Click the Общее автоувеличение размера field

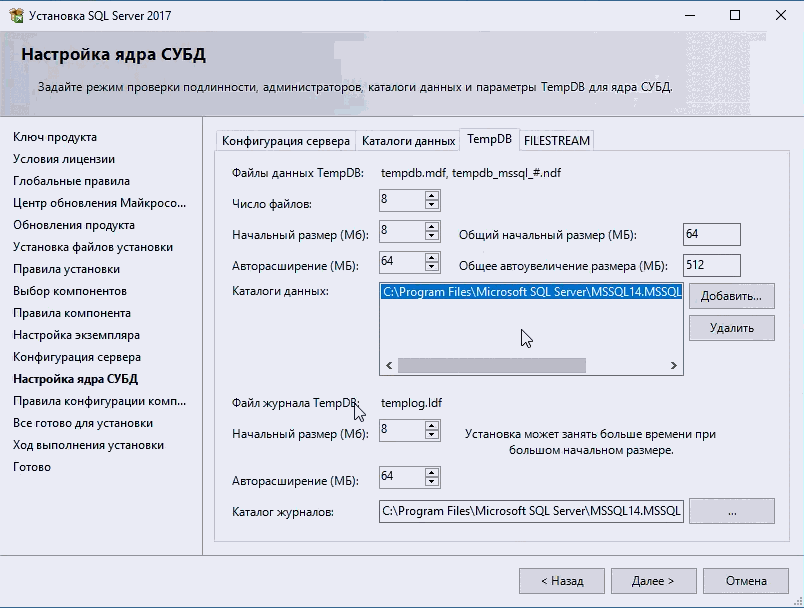click(x=712, y=266)
